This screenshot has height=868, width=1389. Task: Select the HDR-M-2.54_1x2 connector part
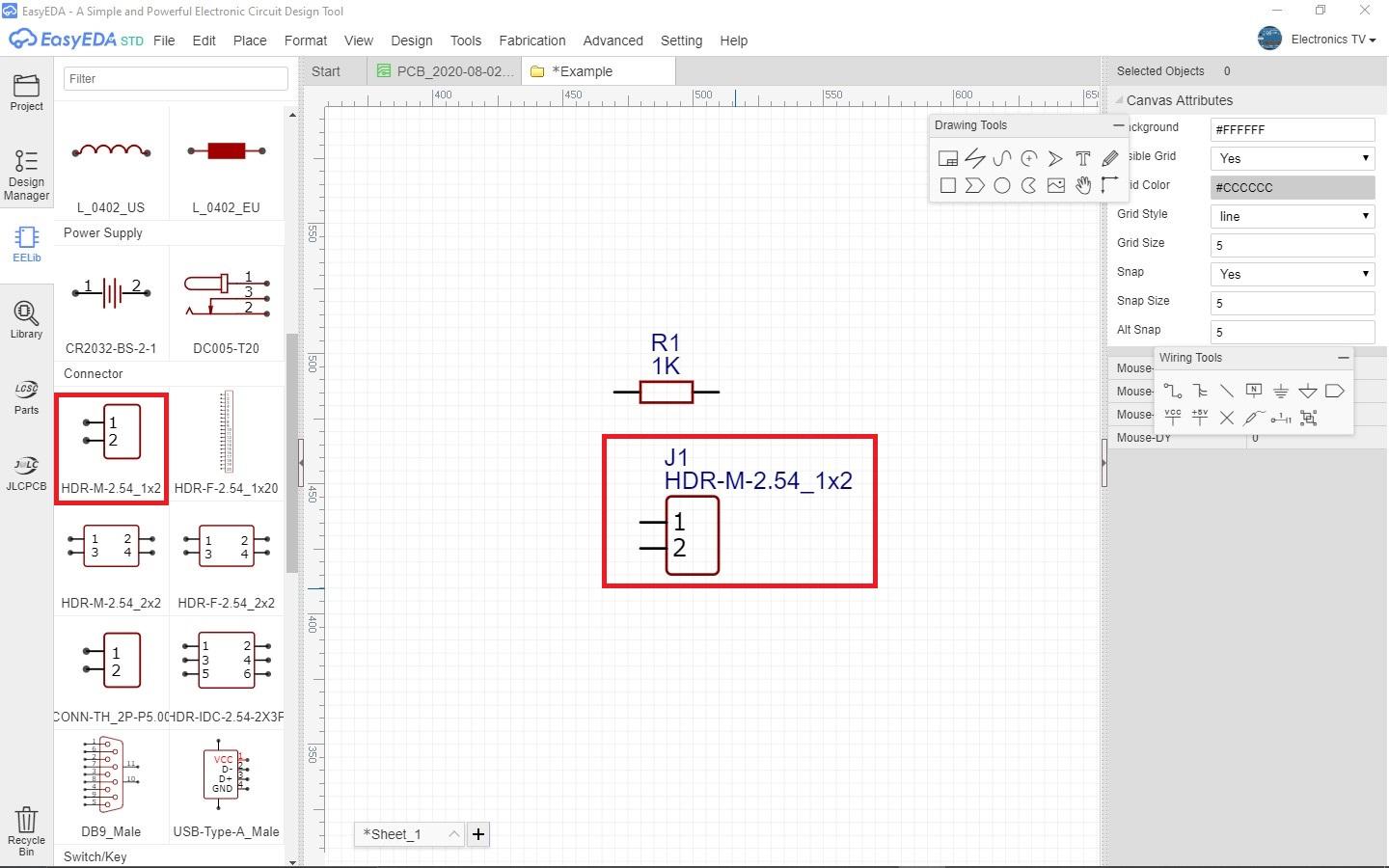[111, 448]
